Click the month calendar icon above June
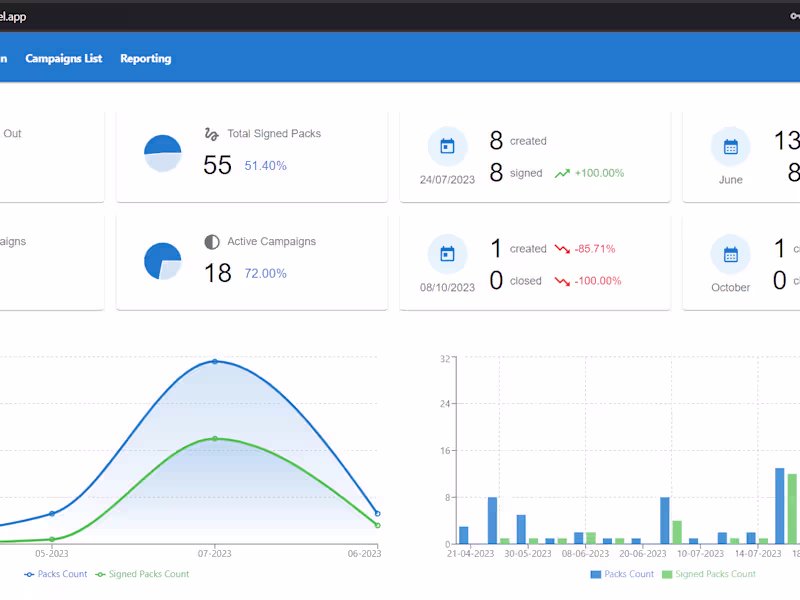The image size is (800, 600). tap(731, 147)
